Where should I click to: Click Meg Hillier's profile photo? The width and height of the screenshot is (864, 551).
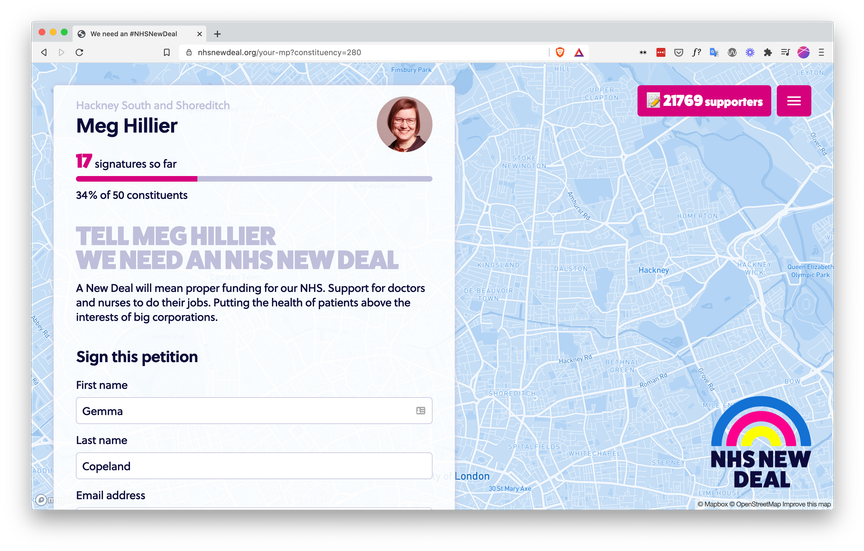pos(404,125)
